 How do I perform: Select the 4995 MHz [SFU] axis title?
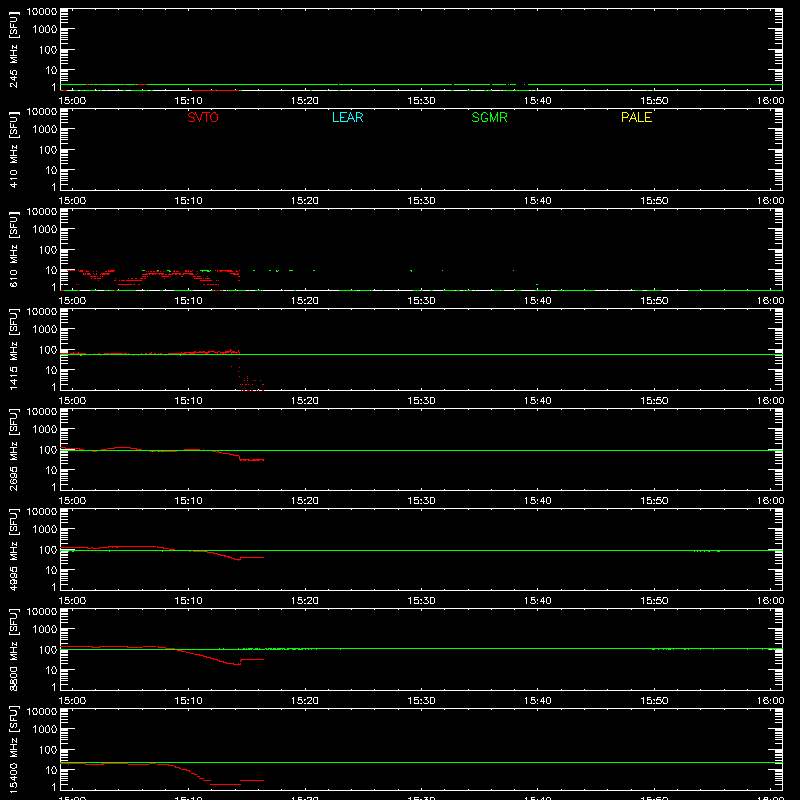click(x=14, y=549)
